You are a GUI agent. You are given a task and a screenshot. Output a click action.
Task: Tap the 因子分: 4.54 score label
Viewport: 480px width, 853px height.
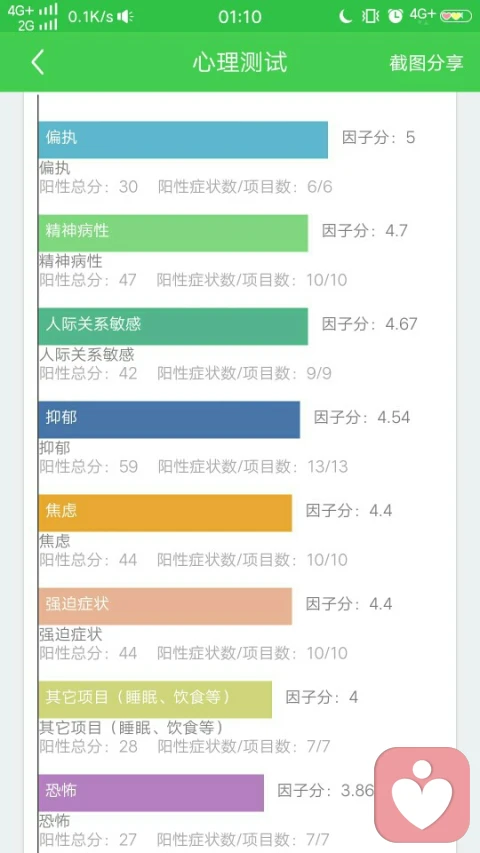click(x=362, y=417)
